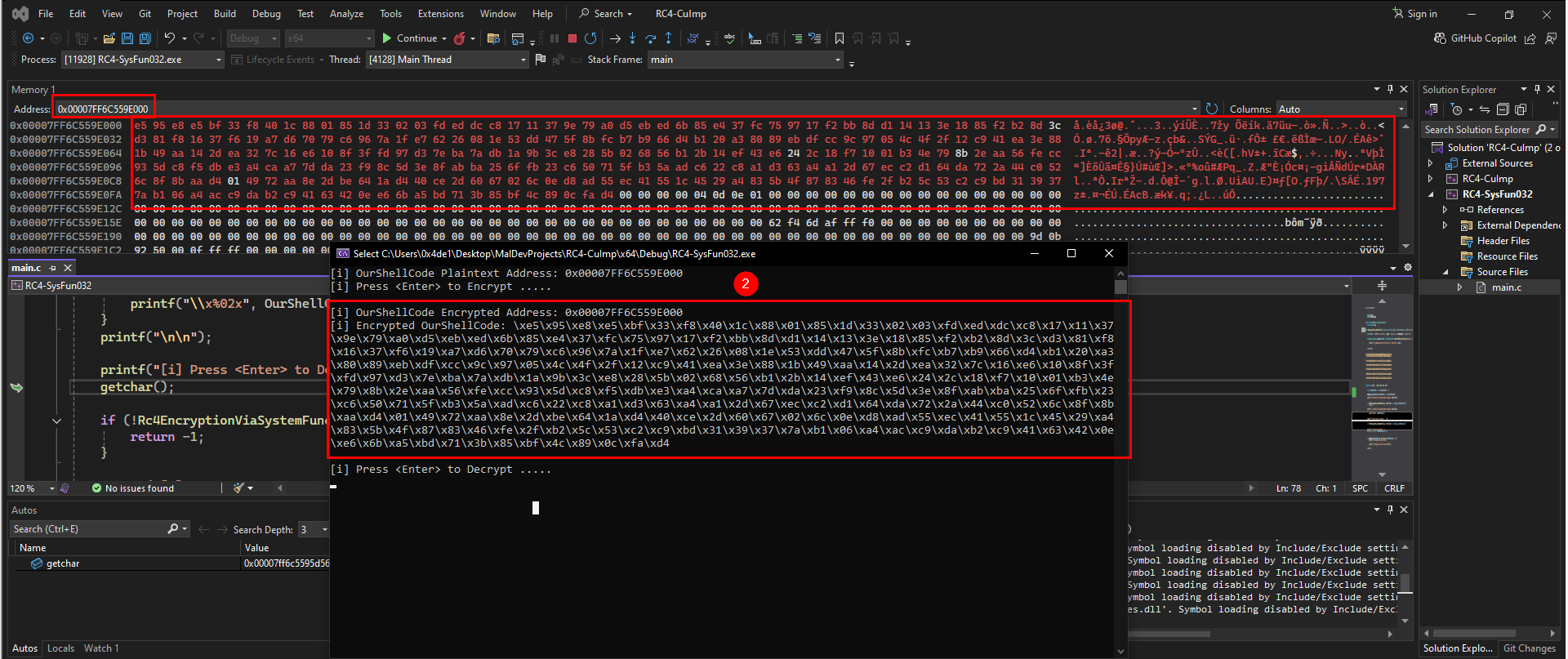
Task: Click the No issues found indicator
Action: 132,488
